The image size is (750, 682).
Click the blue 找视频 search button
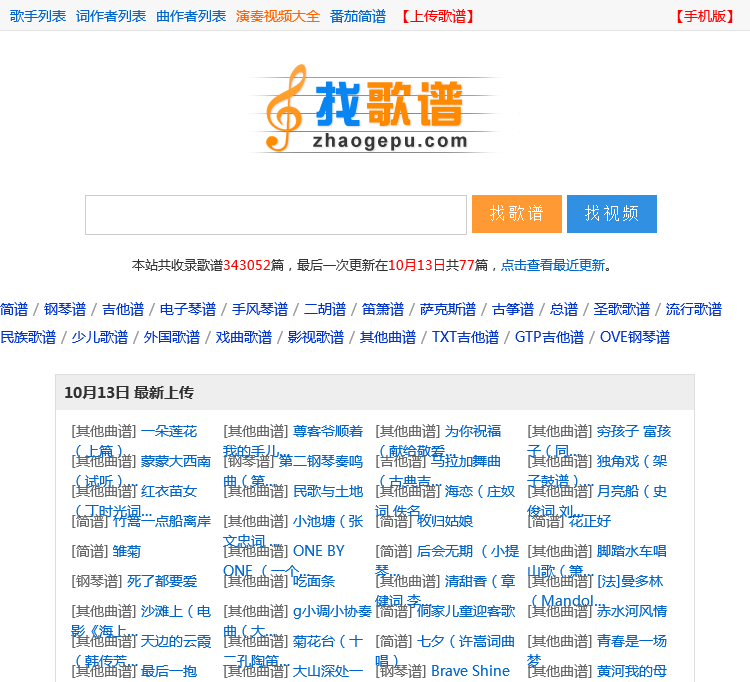(612, 214)
